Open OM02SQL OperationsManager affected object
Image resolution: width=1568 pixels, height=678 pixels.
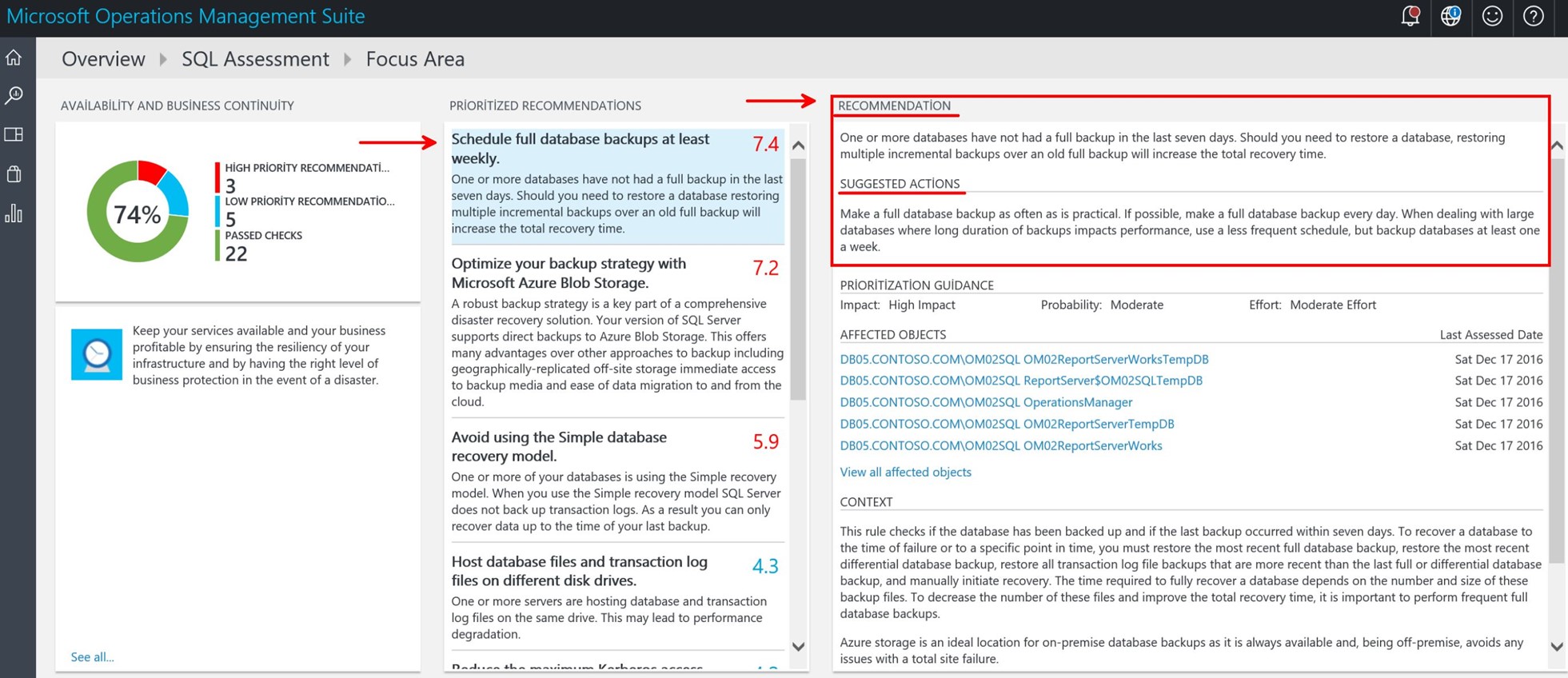click(986, 402)
